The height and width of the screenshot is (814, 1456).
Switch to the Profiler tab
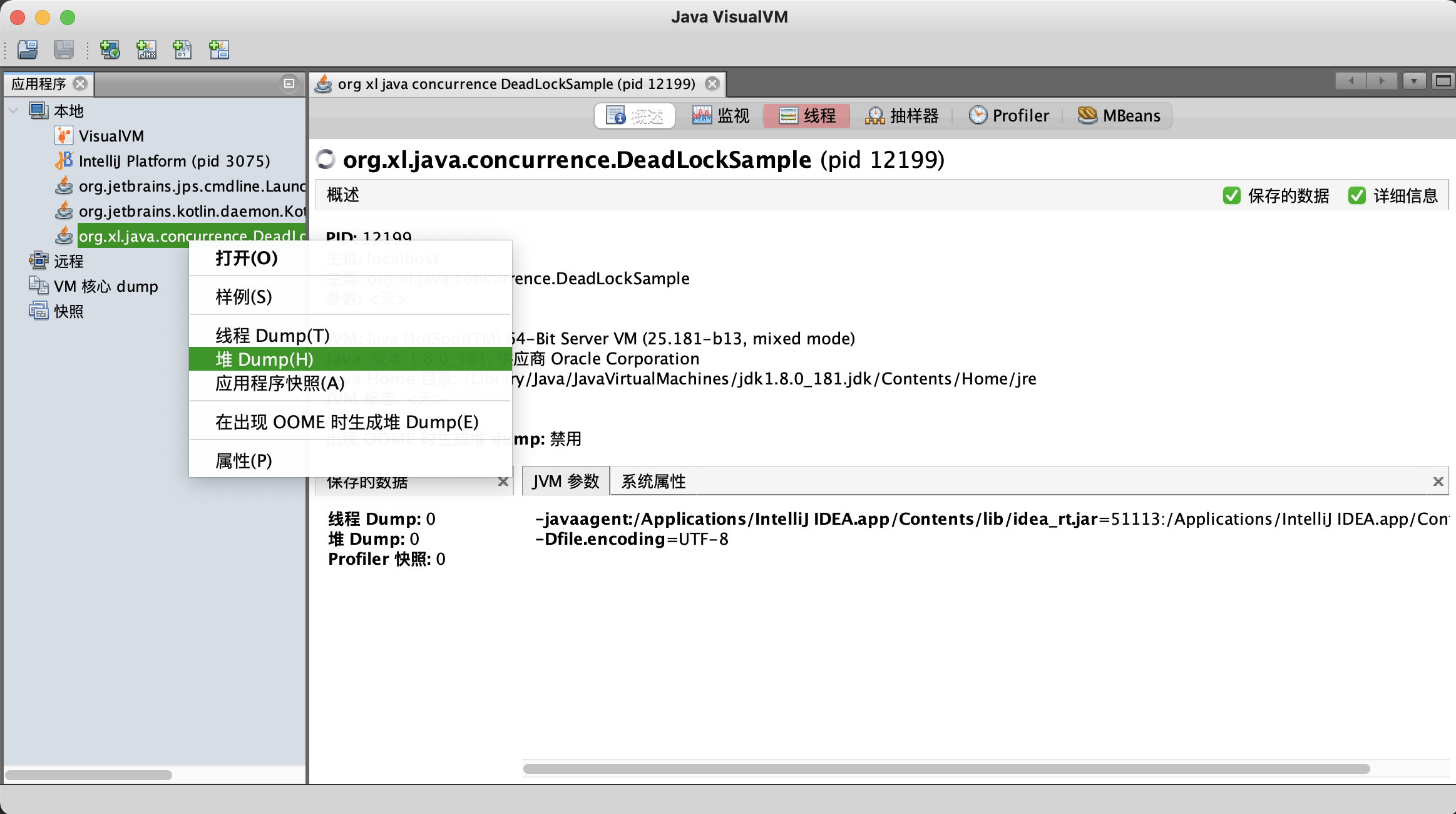click(x=1008, y=116)
